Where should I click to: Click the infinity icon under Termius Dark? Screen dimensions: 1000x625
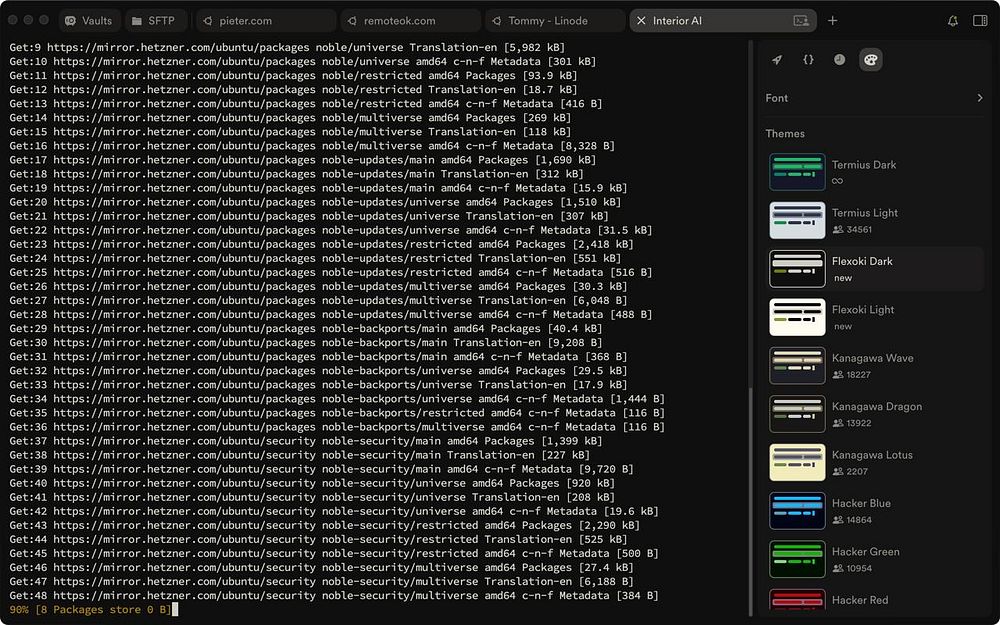click(x=837, y=181)
